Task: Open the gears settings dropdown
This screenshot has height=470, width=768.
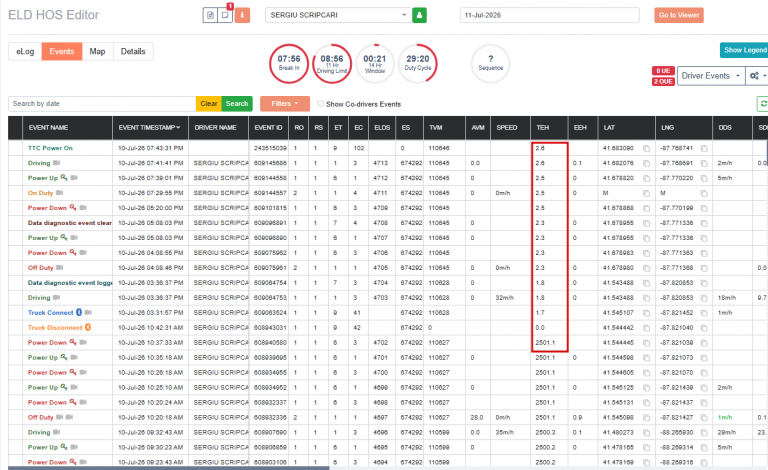Action: coord(757,76)
